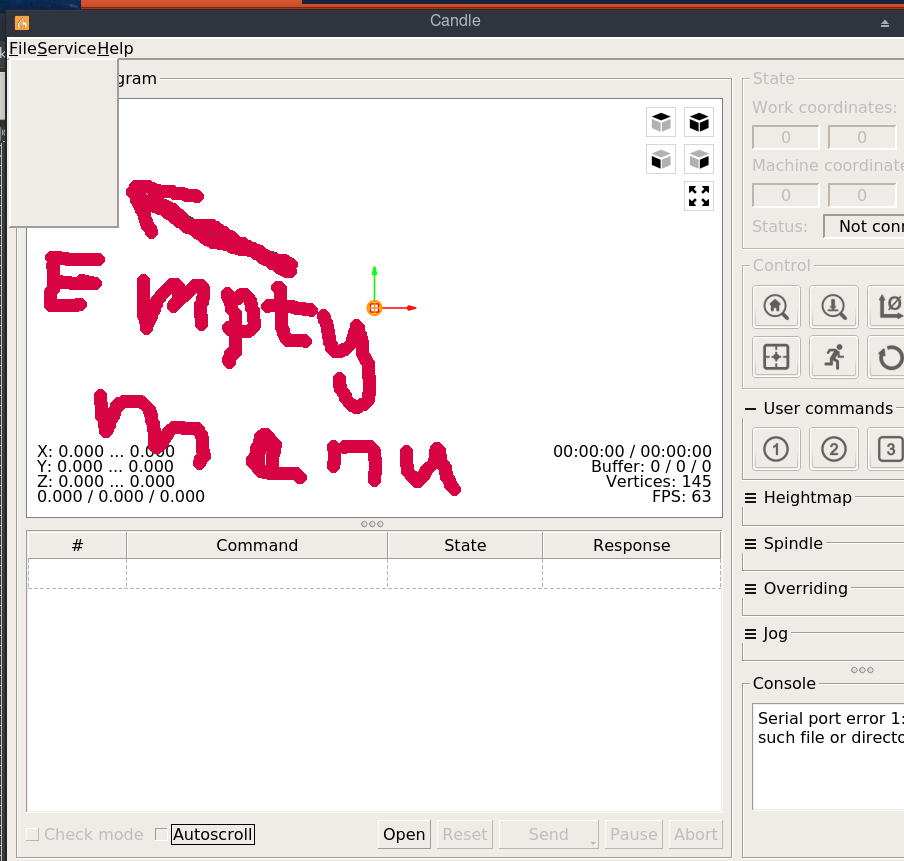Click the Abort button
The image size is (904, 861).
[x=695, y=834]
